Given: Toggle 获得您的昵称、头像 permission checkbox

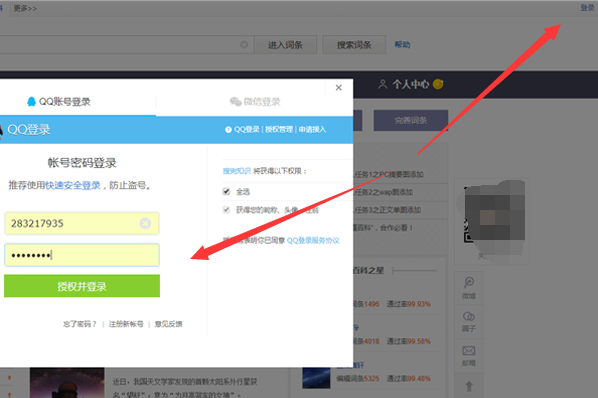Looking at the screenshot, I should pyautogui.click(x=227, y=210).
